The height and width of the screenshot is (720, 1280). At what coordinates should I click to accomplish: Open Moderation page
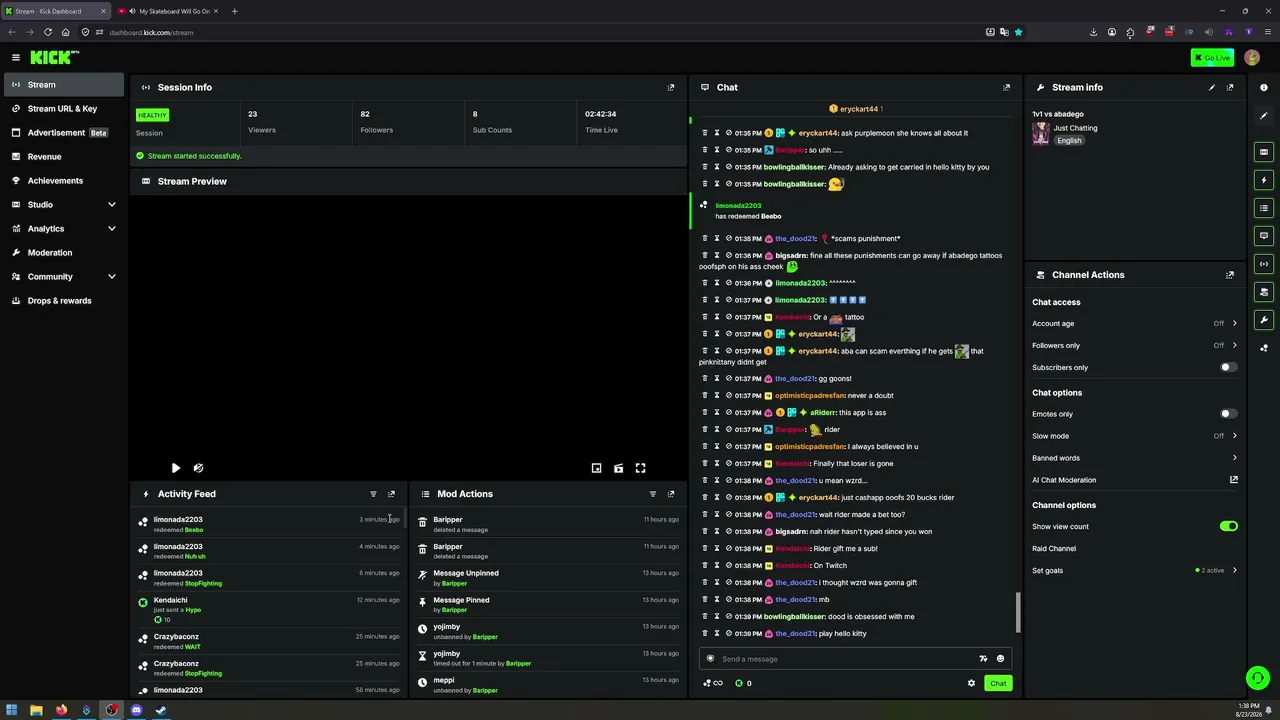click(64, 253)
